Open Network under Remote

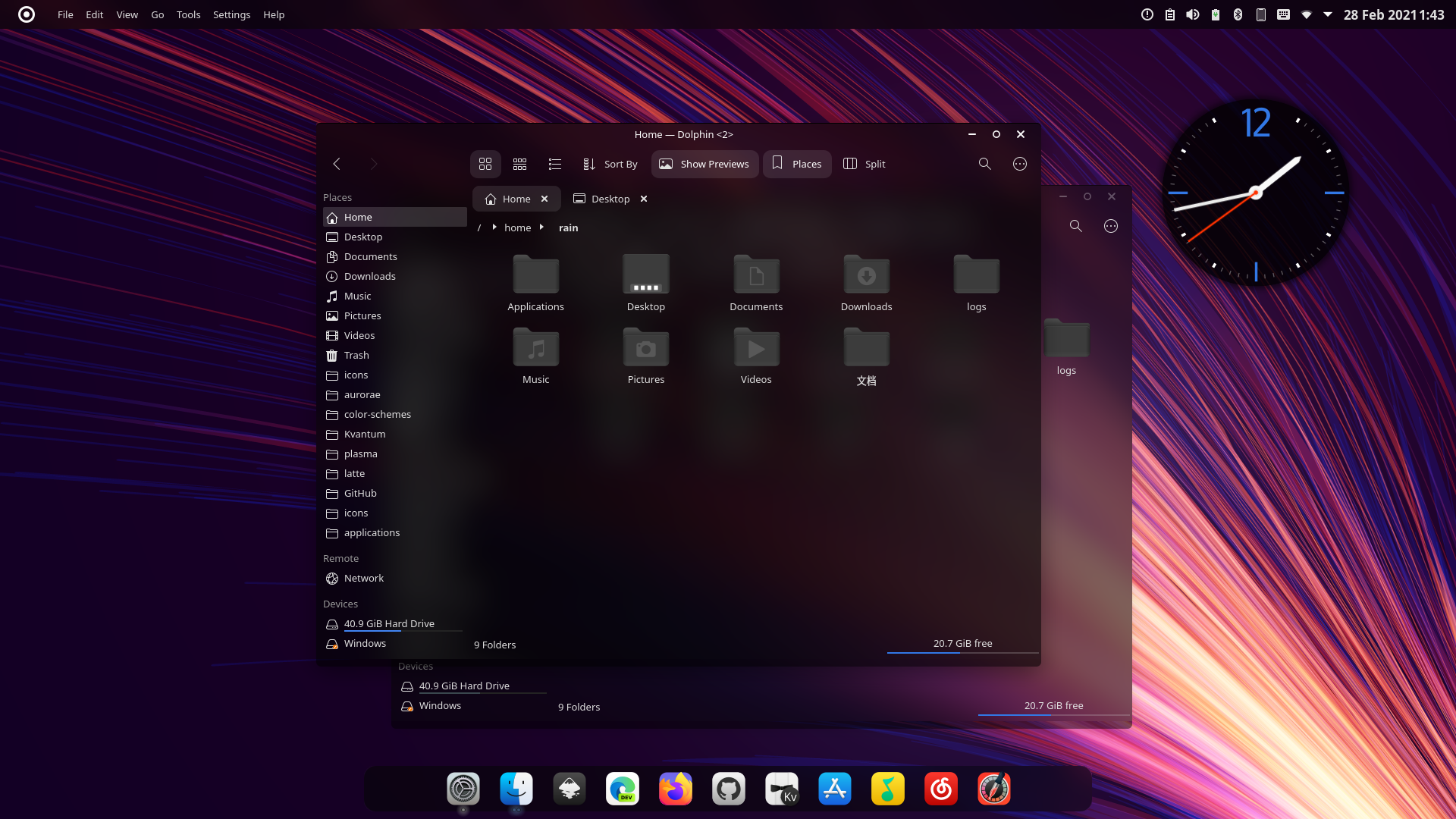363,578
